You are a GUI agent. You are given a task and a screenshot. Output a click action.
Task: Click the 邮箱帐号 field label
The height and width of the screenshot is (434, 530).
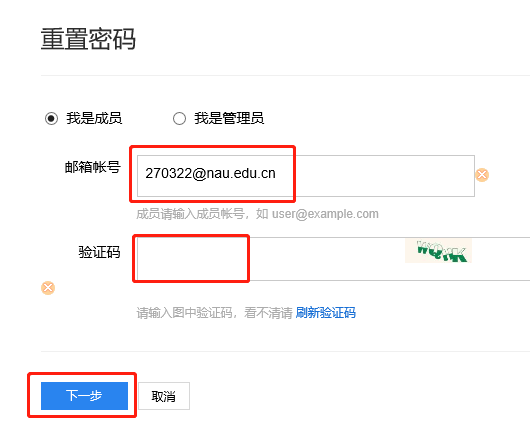point(93,167)
